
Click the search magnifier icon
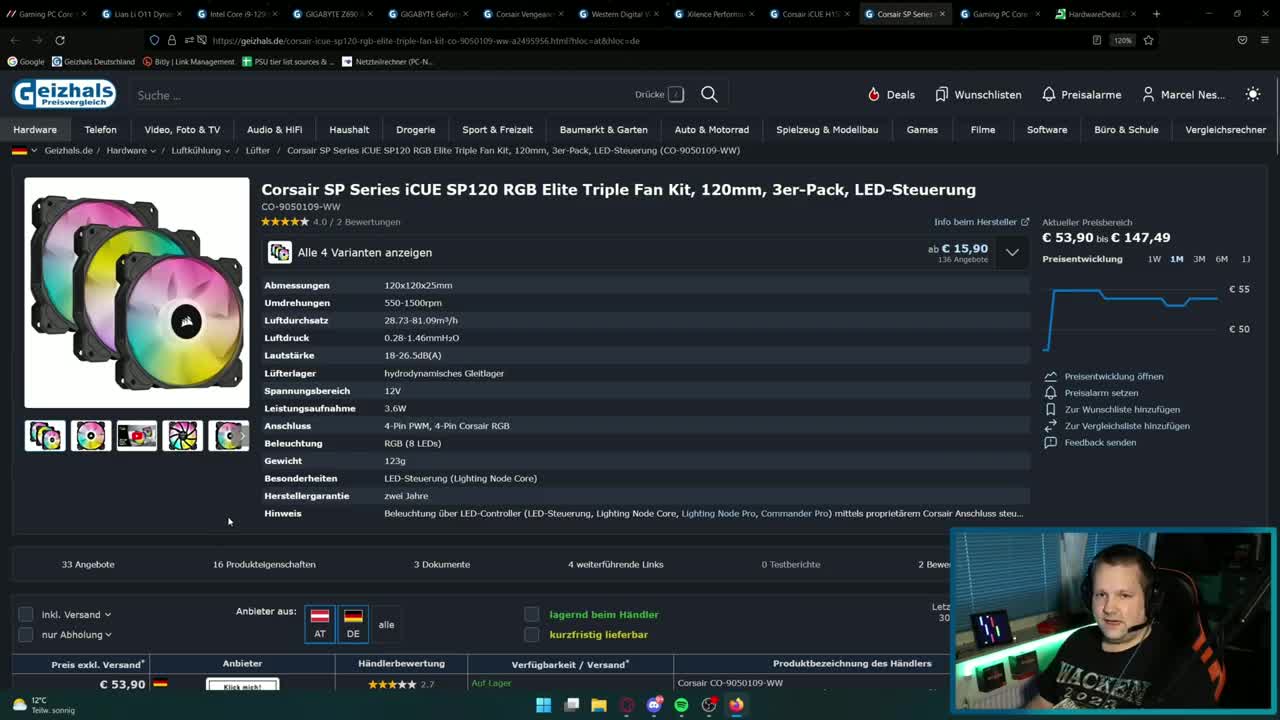pyautogui.click(x=709, y=94)
